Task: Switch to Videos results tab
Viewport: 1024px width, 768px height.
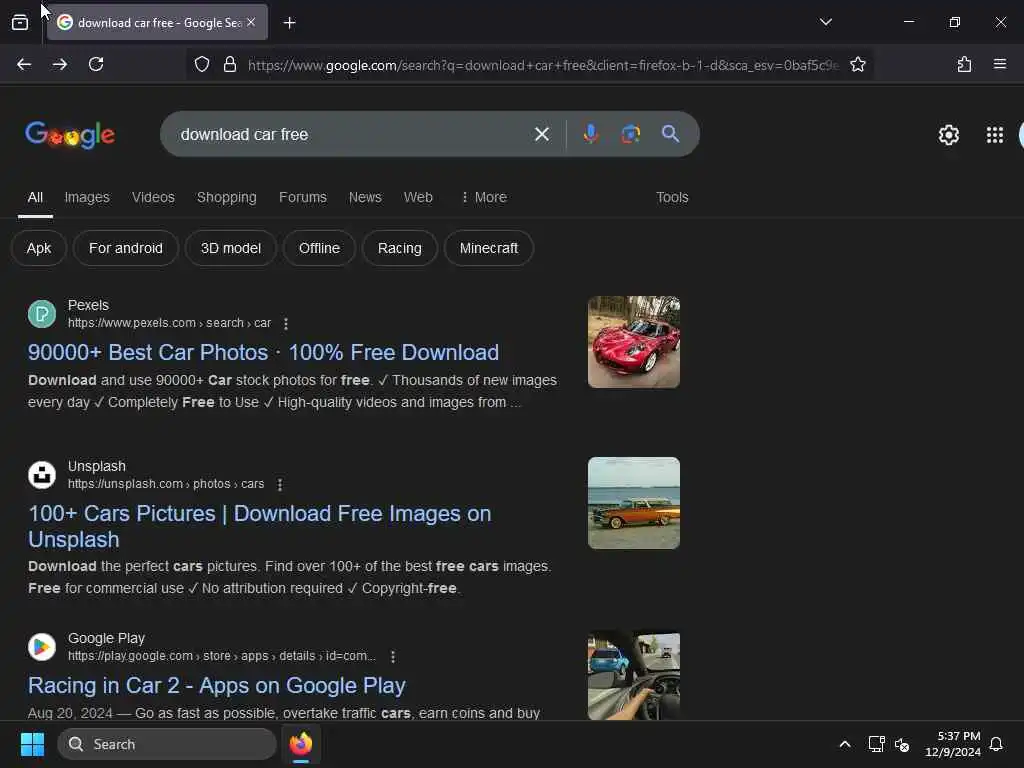Action: click(153, 197)
